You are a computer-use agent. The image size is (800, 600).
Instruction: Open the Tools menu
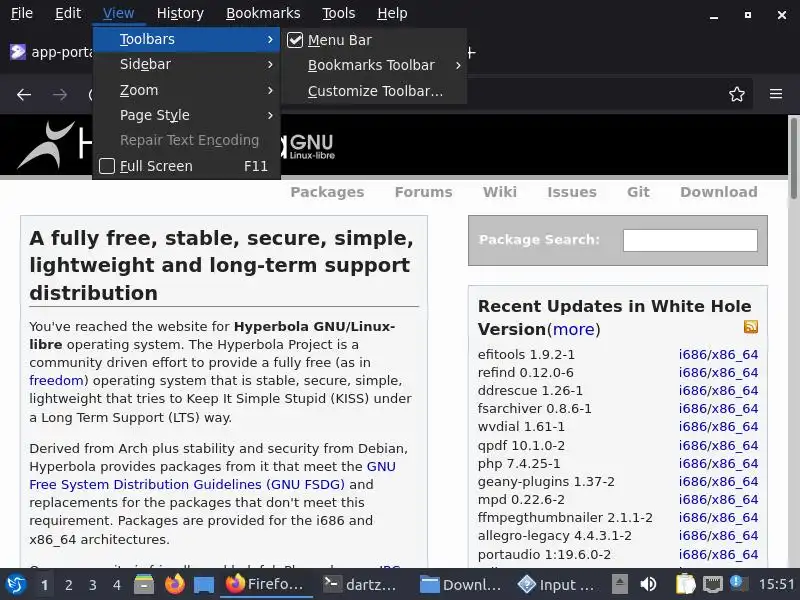coord(338,13)
